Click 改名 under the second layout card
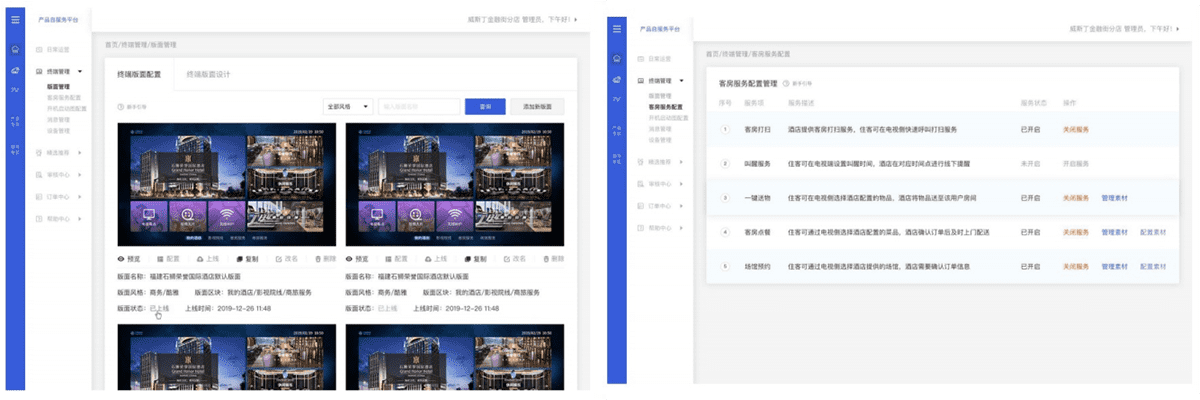This screenshot has width=1200, height=400. (513, 258)
